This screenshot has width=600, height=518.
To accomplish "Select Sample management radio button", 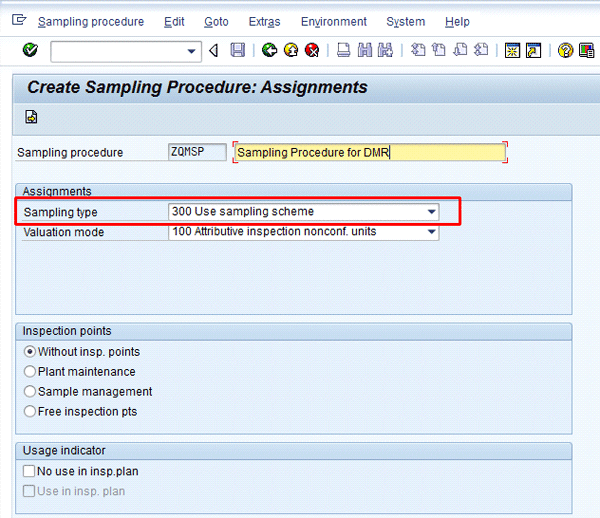I will [30, 391].
